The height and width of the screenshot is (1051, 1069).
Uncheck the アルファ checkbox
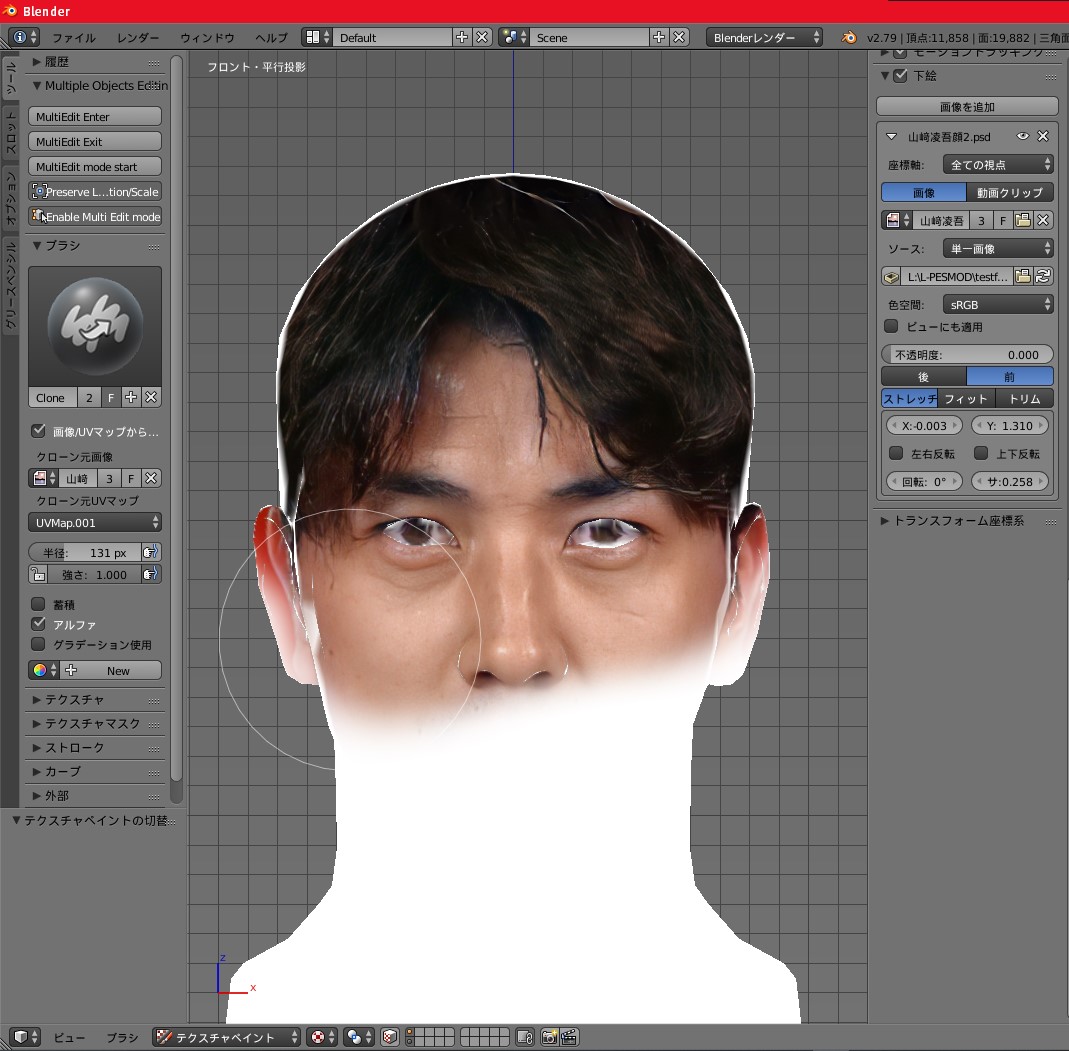coord(39,624)
